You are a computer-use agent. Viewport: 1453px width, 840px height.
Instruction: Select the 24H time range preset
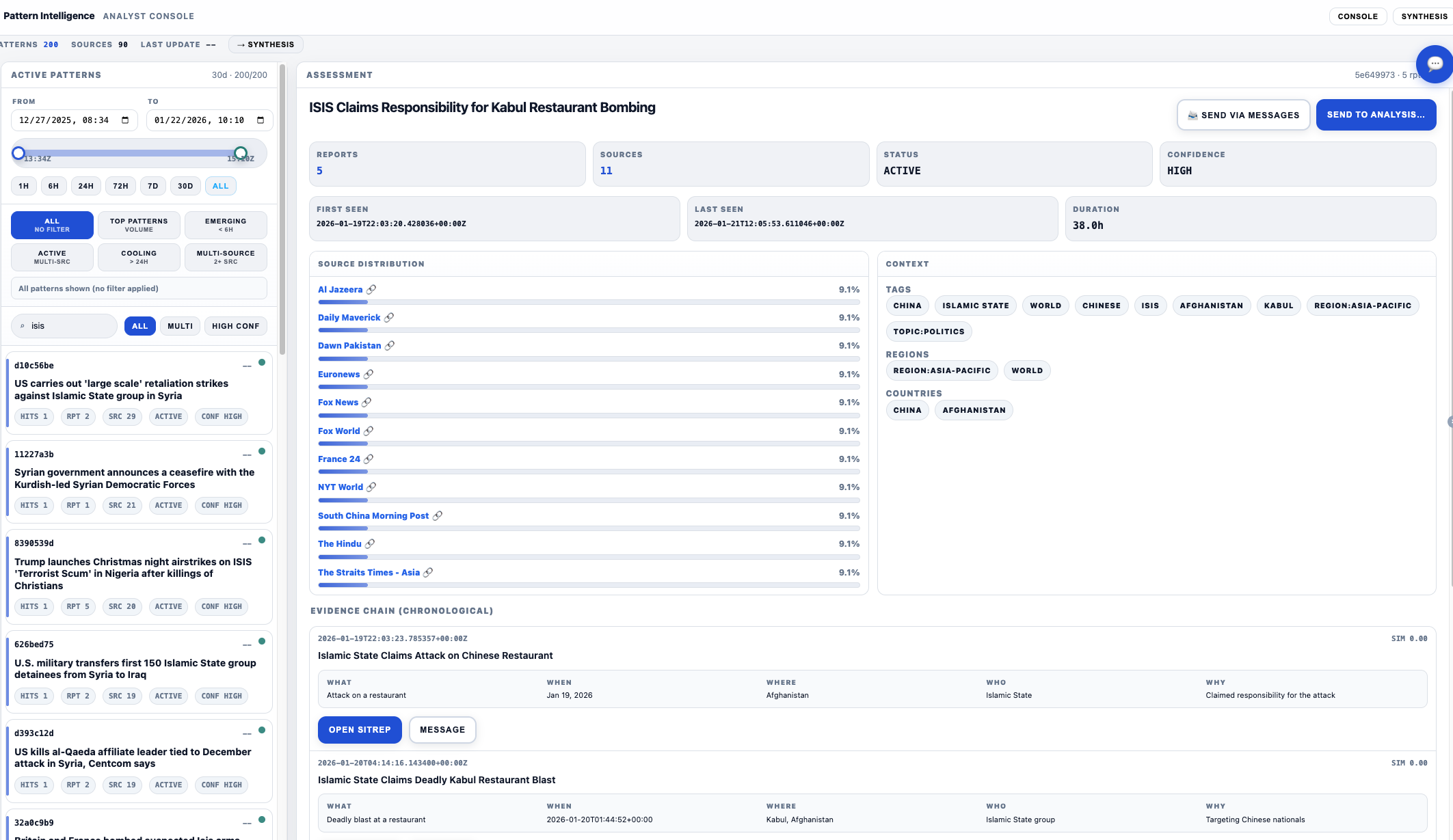pyautogui.click(x=85, y=186)
